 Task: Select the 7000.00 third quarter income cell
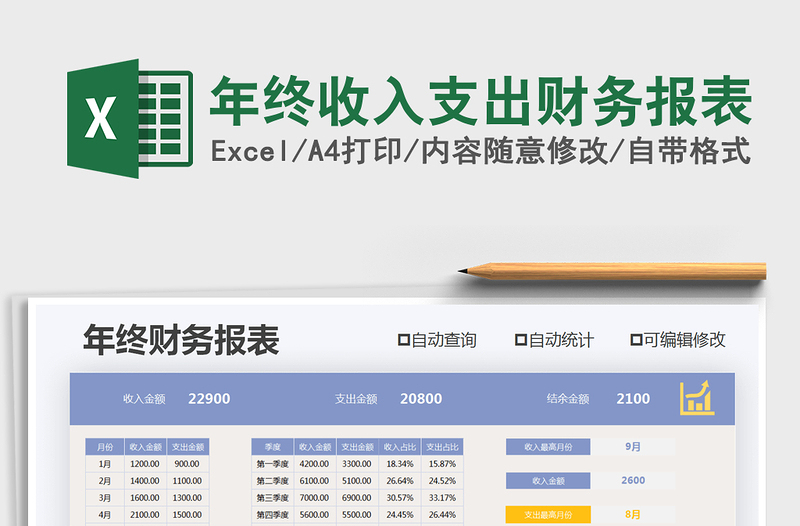(x=315, y=497)
